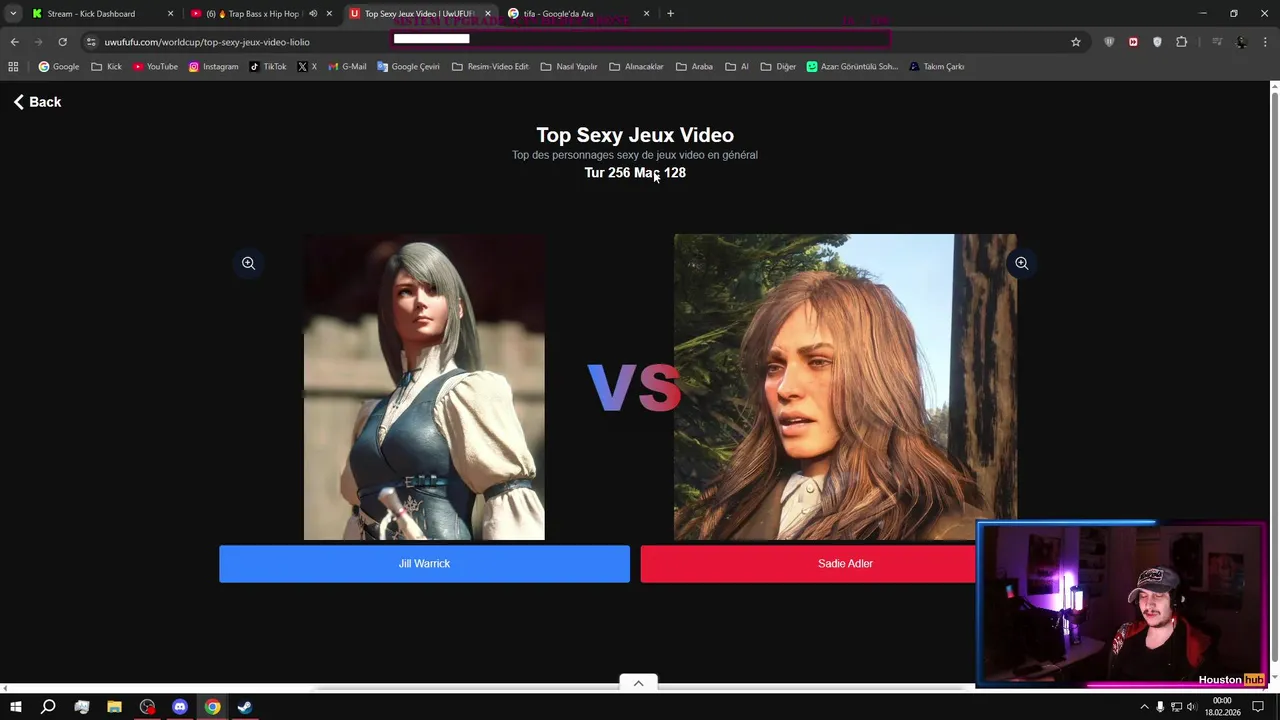This screenshot has height=720, width=1280.
Task: Select the Jill Warrick character picture
Action: pos(424,387)
